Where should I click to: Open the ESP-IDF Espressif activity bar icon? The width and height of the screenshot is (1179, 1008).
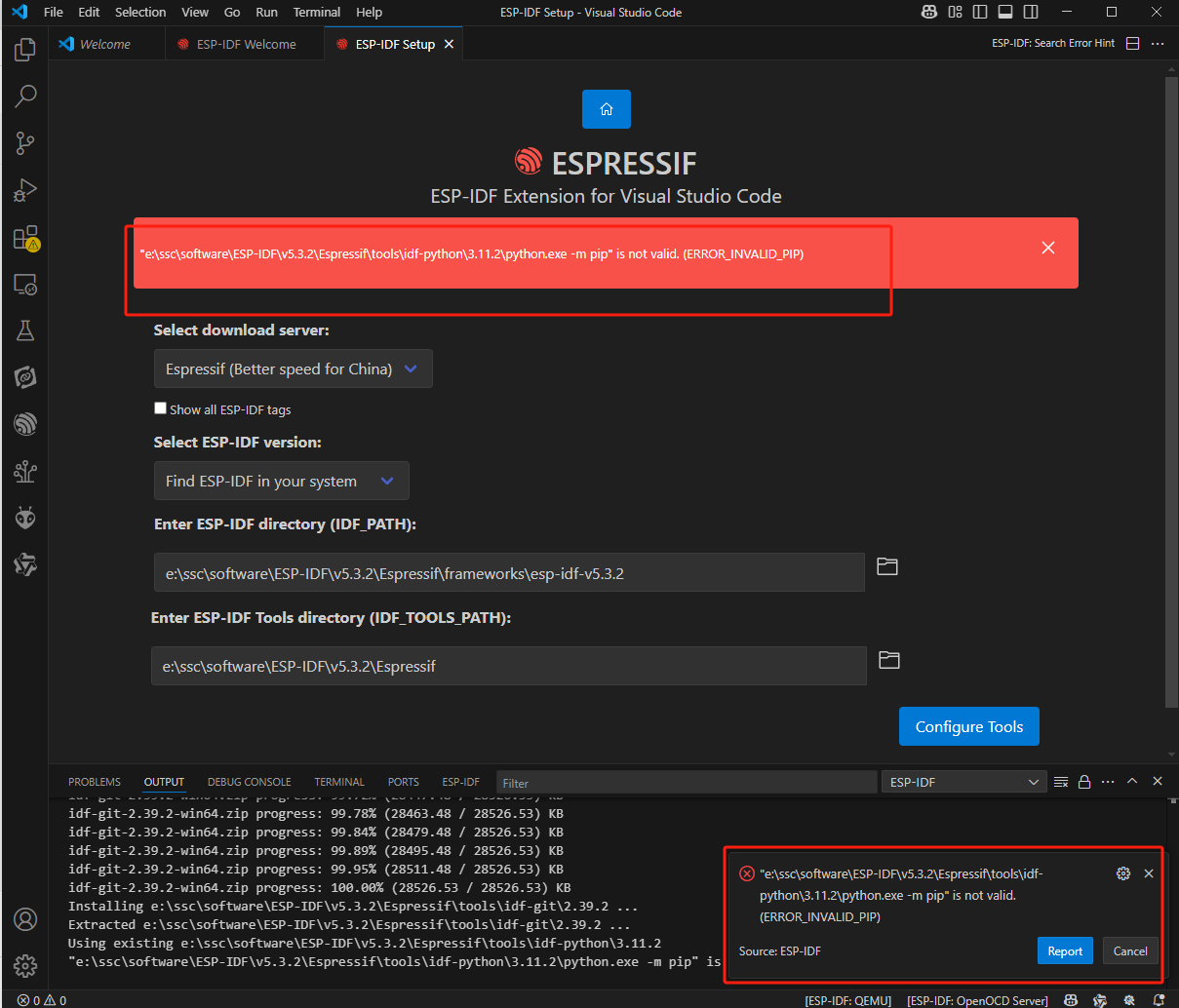[x=25, y=424]
